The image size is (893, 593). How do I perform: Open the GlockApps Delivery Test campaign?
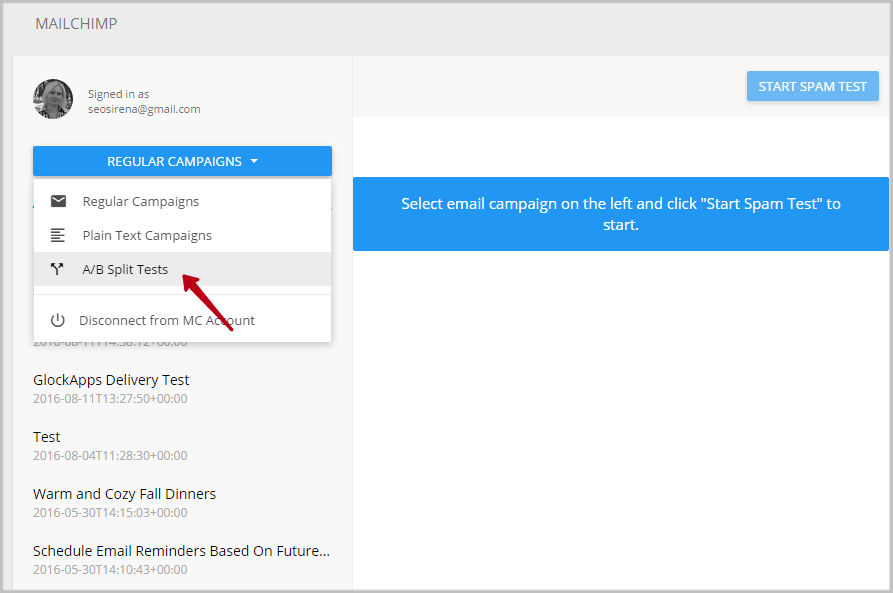pos(111,380)
